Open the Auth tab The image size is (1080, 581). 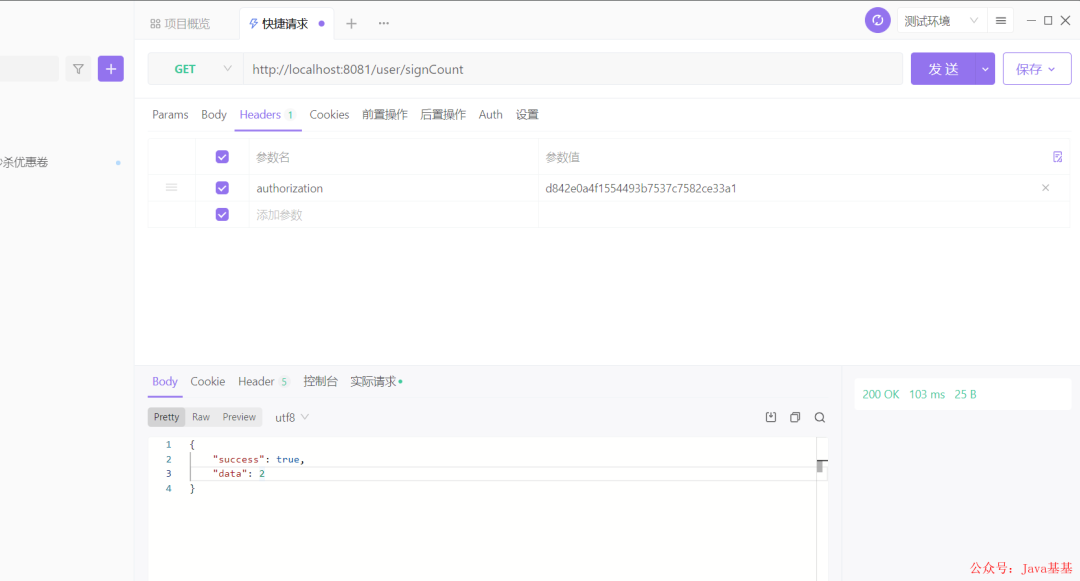(490, 114)
